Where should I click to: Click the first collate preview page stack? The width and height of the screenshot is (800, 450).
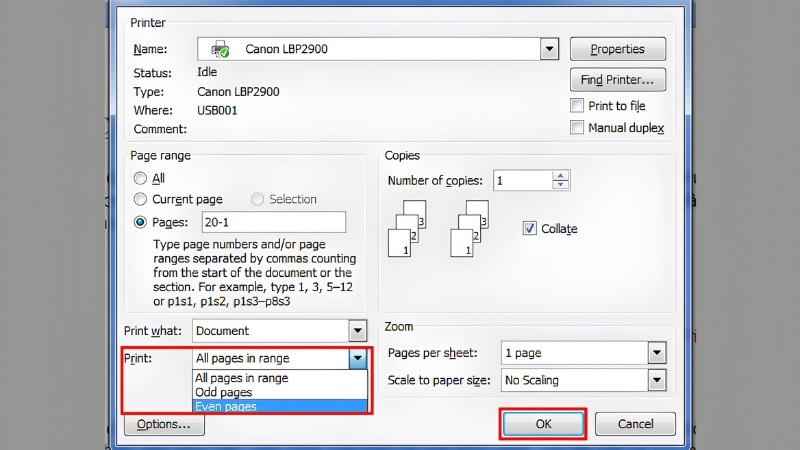tap(407, 228)
